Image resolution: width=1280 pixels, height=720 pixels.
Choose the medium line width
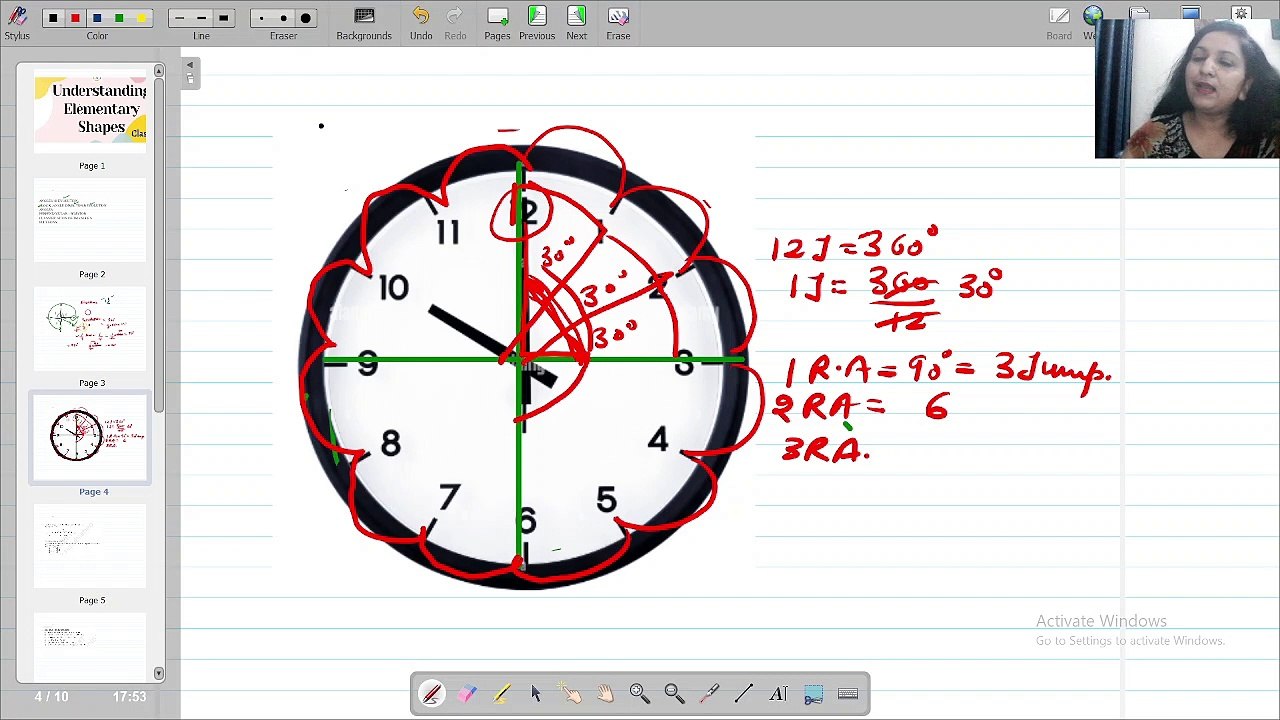pos(201,18)
